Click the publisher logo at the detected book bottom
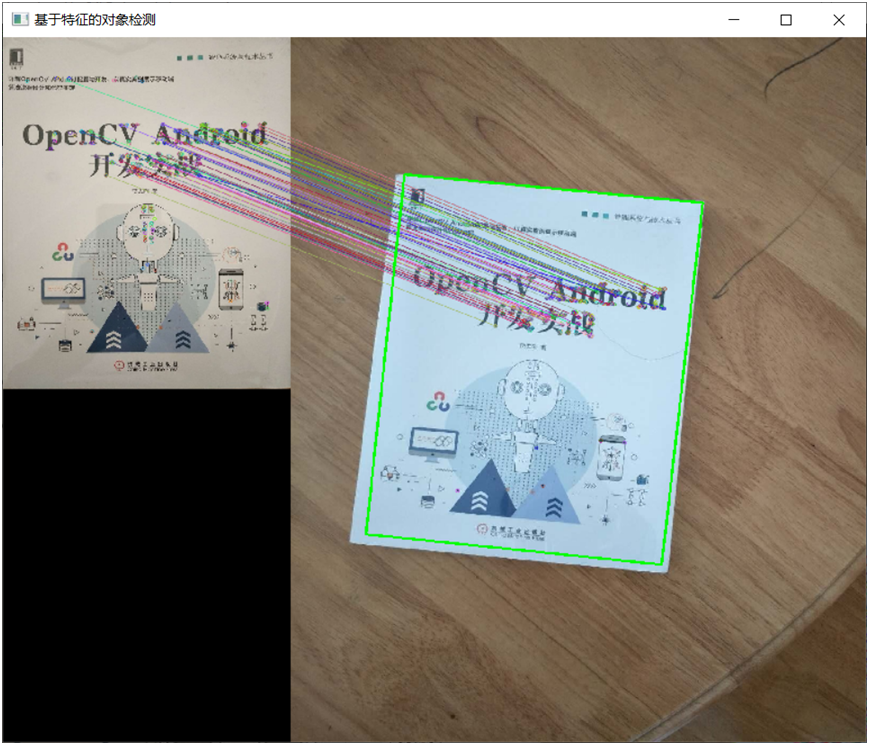This screenshot has height=745, width=869. pos(510,531)
